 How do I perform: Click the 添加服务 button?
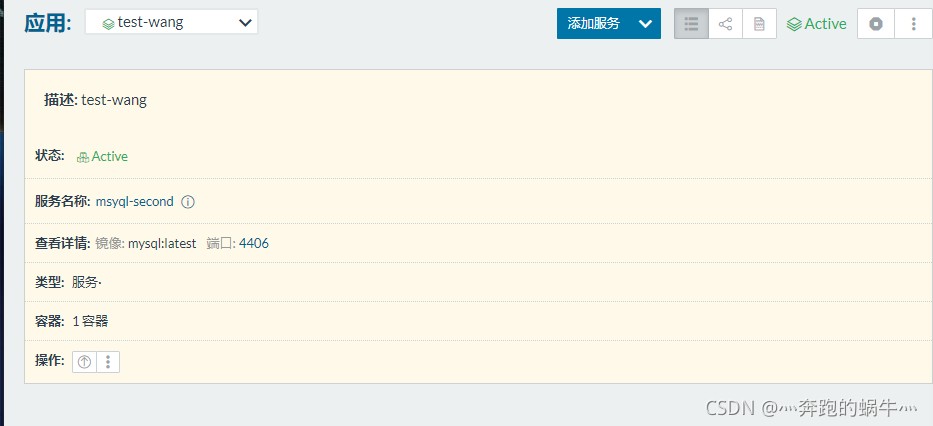tap(593, 24)
